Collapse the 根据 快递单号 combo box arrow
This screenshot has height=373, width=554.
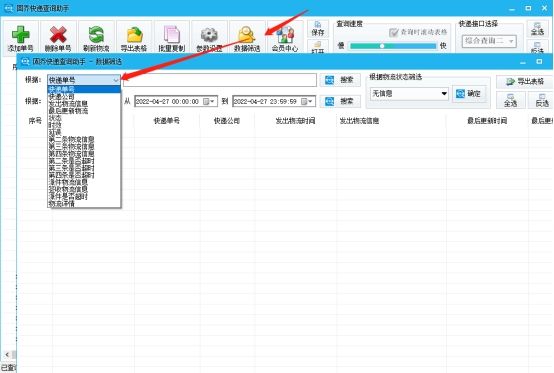pyautogui.click(x=116, y=80)
